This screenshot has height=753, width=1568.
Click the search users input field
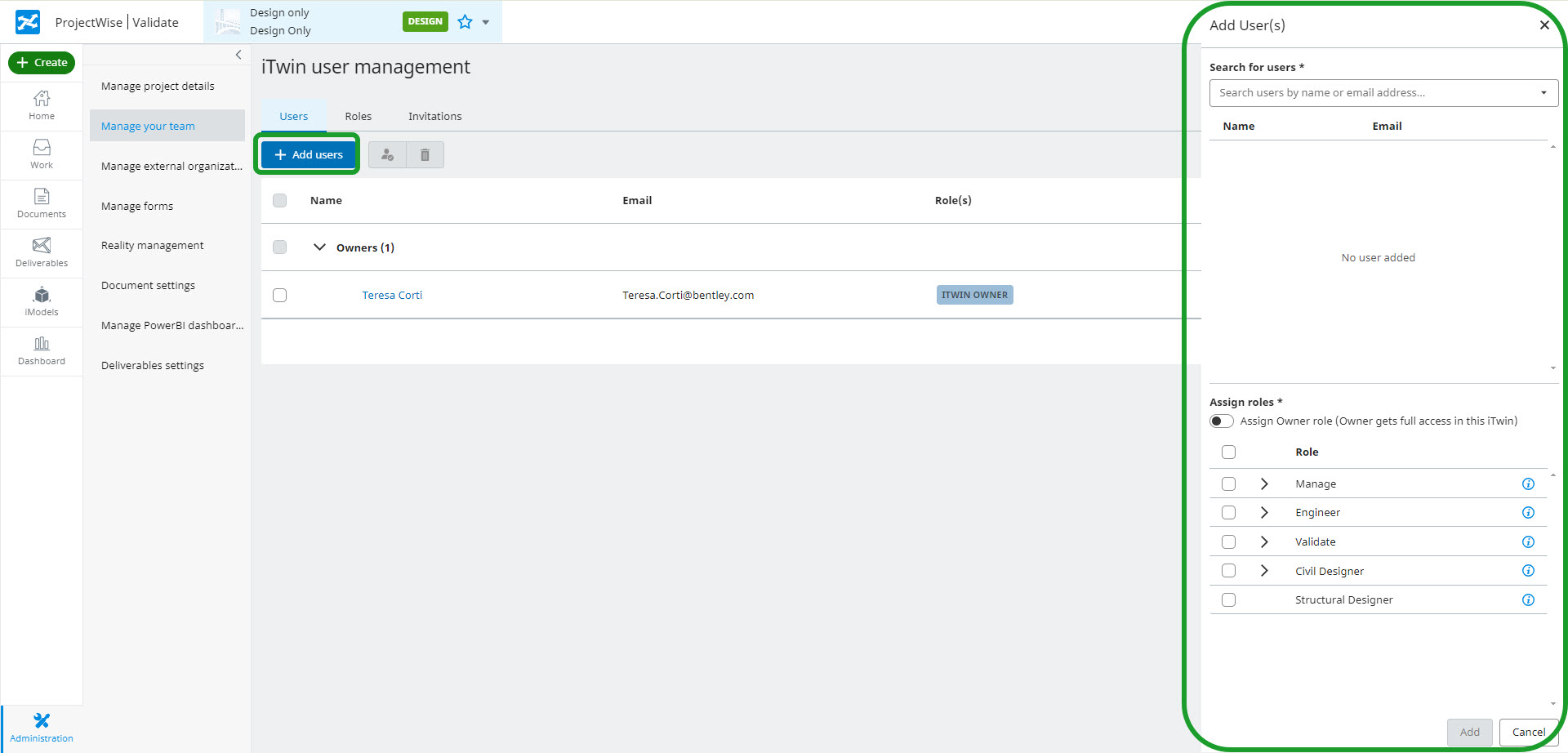(1383, 93)
